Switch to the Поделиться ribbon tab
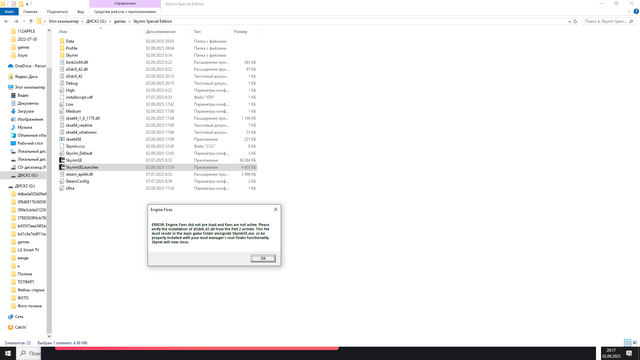Viewport: 640px width, 360px height. point(57,12)
